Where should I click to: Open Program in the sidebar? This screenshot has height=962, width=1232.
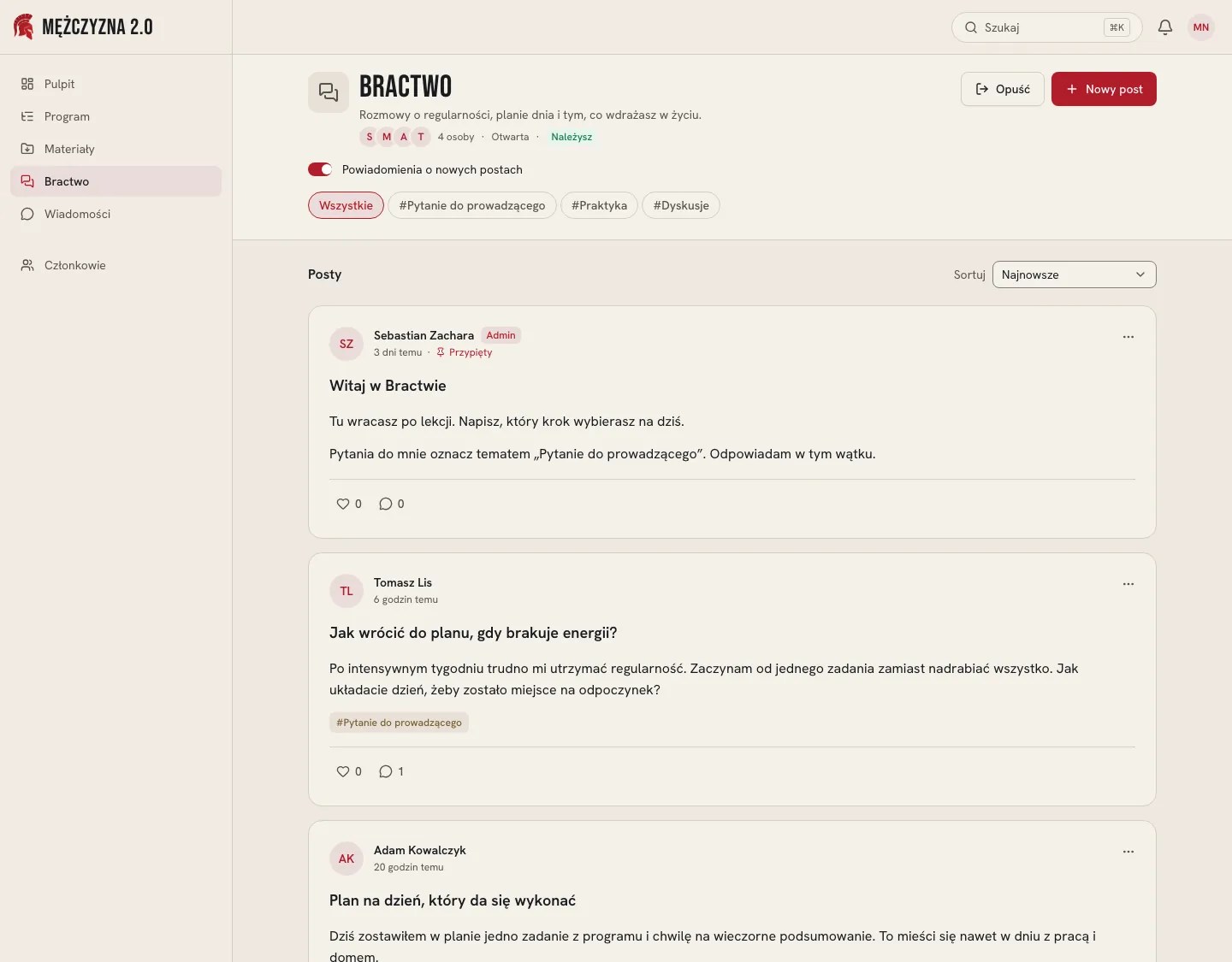(115, 116)
